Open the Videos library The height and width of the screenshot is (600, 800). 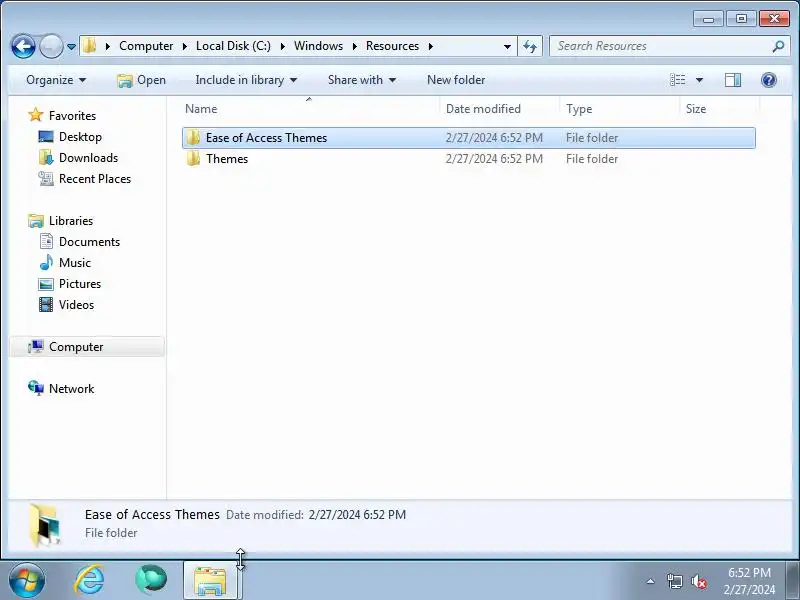point(77,305)
